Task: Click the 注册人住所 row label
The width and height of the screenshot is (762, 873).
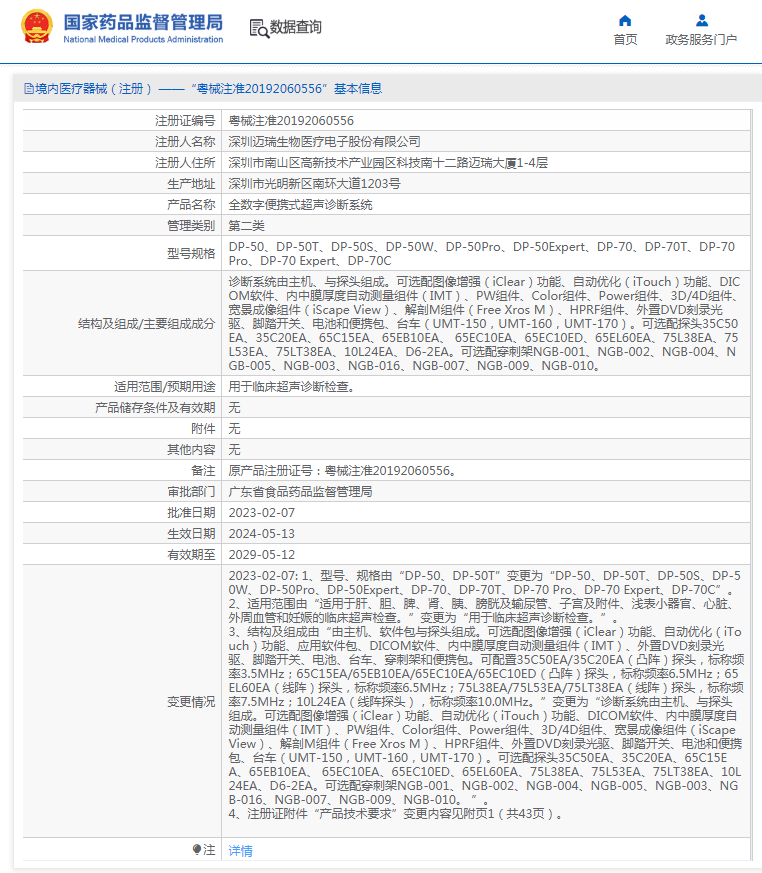Action: coord(185,163)
